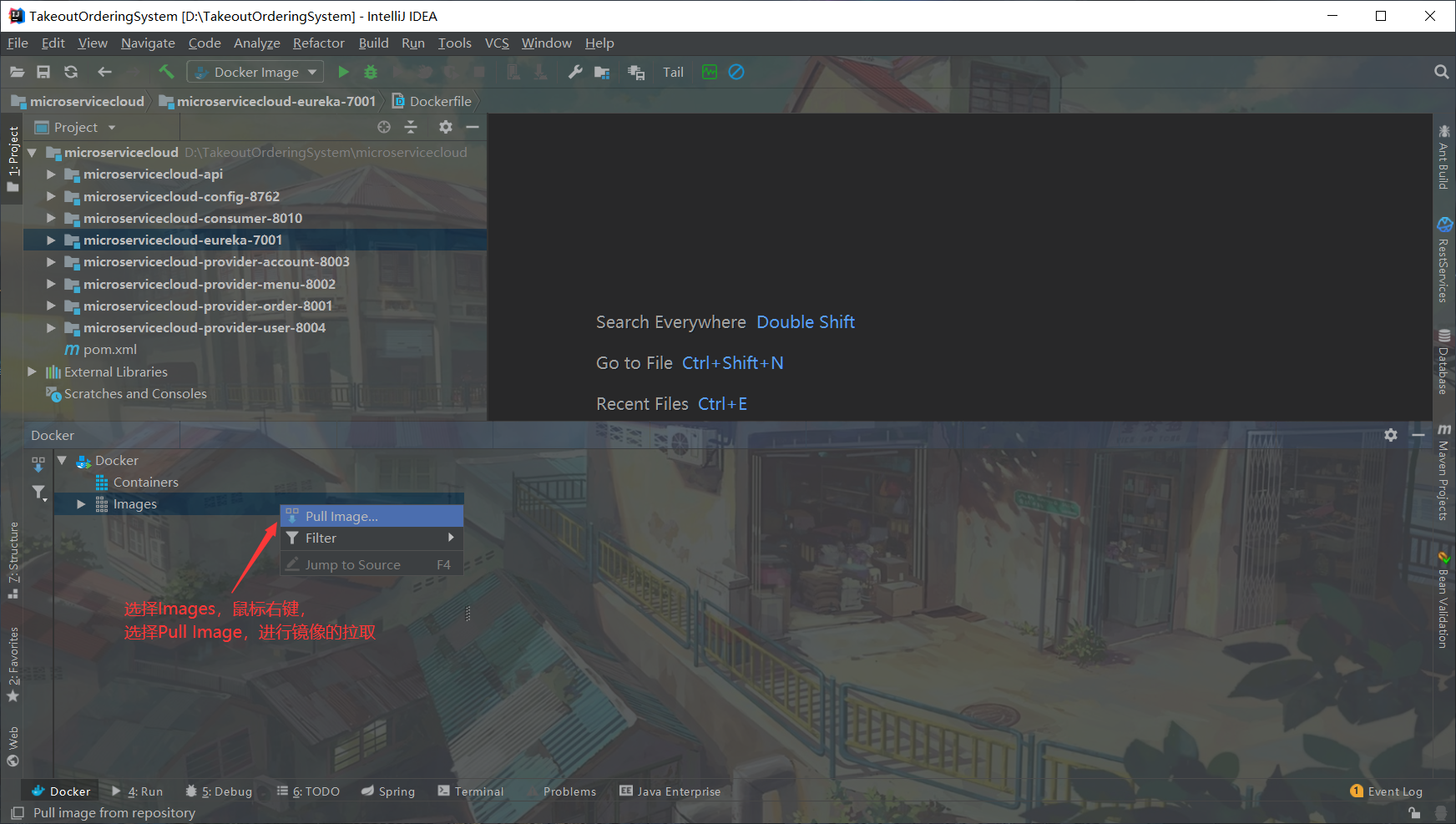
Task: Open the Docker Image run configuration dropdown
Action: (311, 72)
